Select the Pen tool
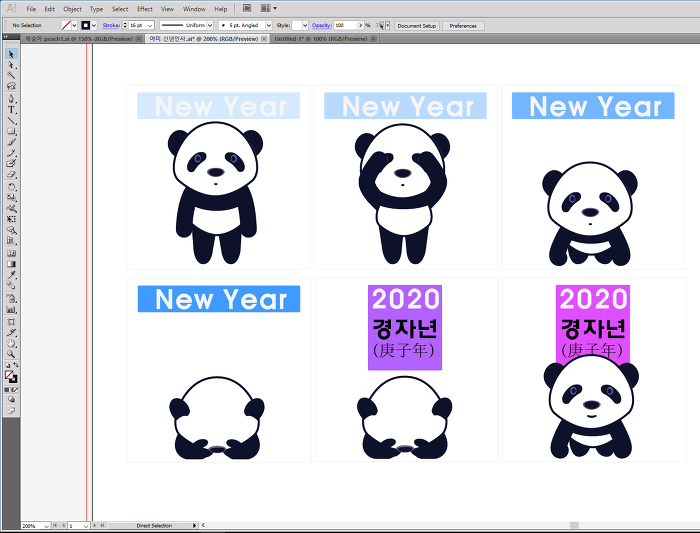700x533 pixels. pos(11,98)
